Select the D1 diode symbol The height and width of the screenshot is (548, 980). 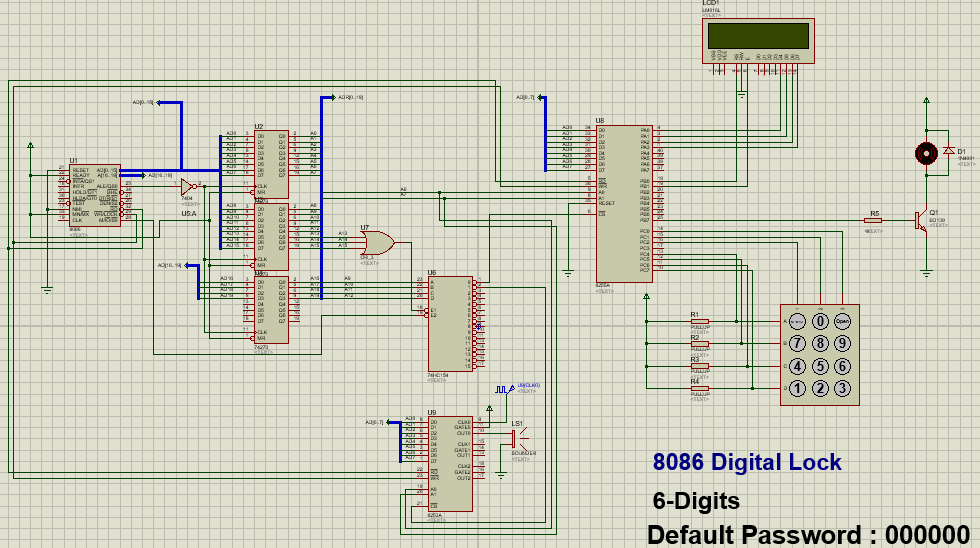pos(948,151)
